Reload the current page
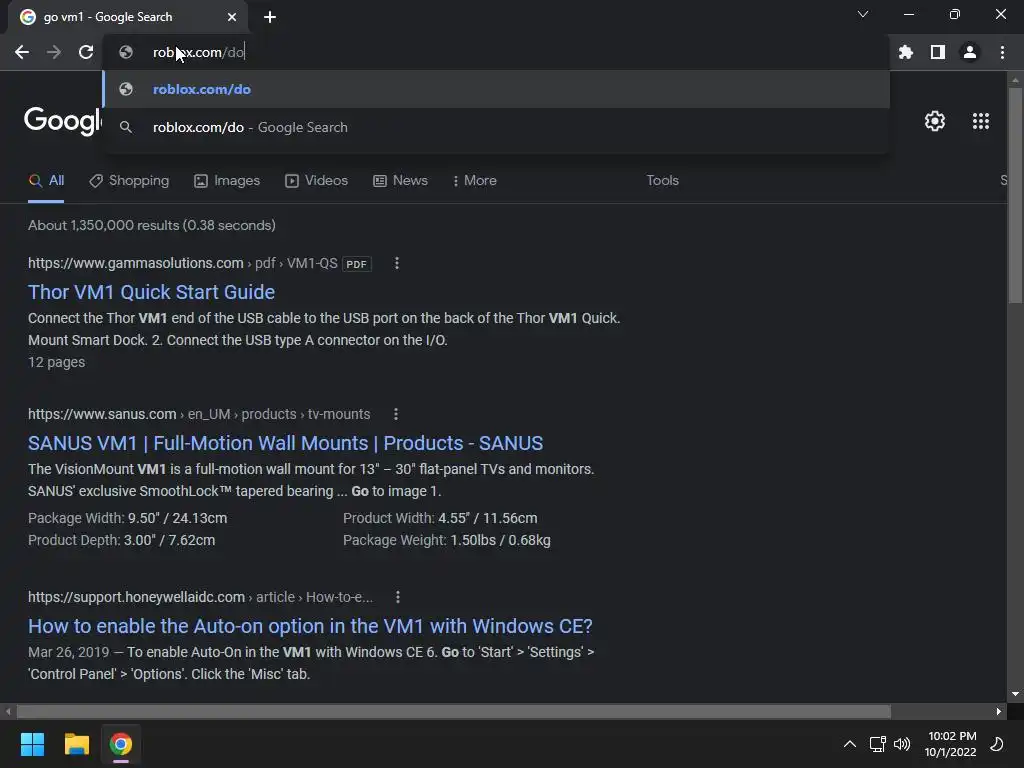The height and width of the screenshot is (768, 1024). coord(86,52)
